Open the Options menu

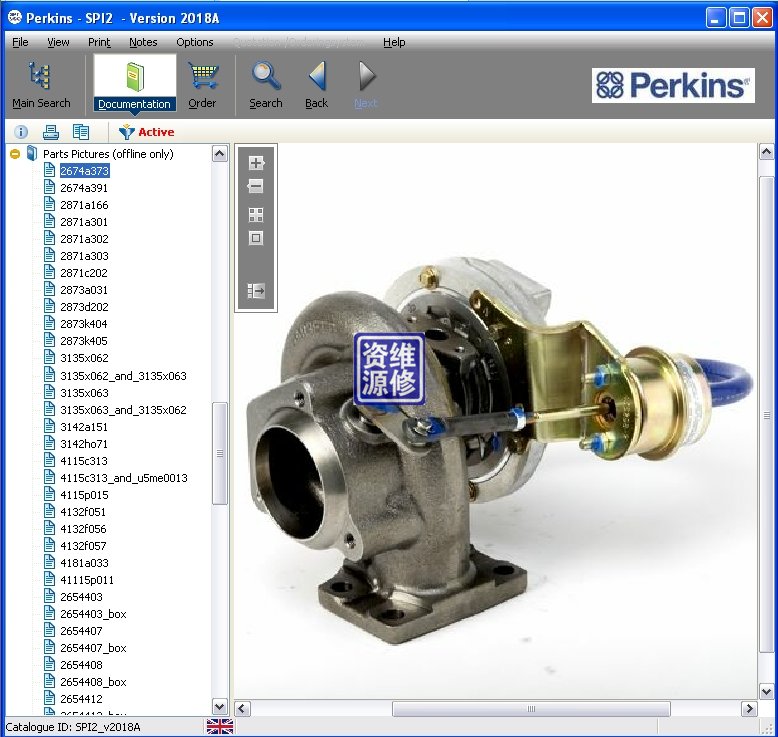(195, 42)
